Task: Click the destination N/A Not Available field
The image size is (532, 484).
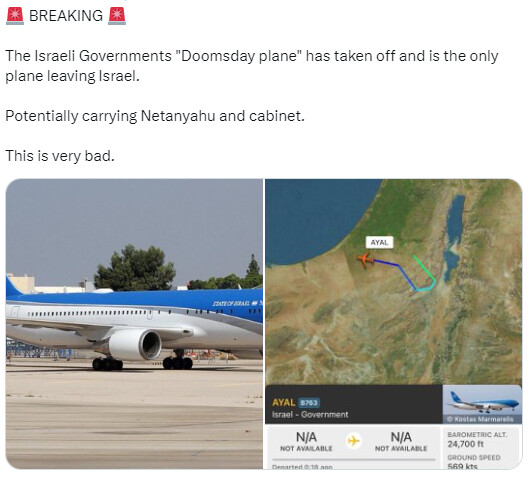Action: (401, 442)
